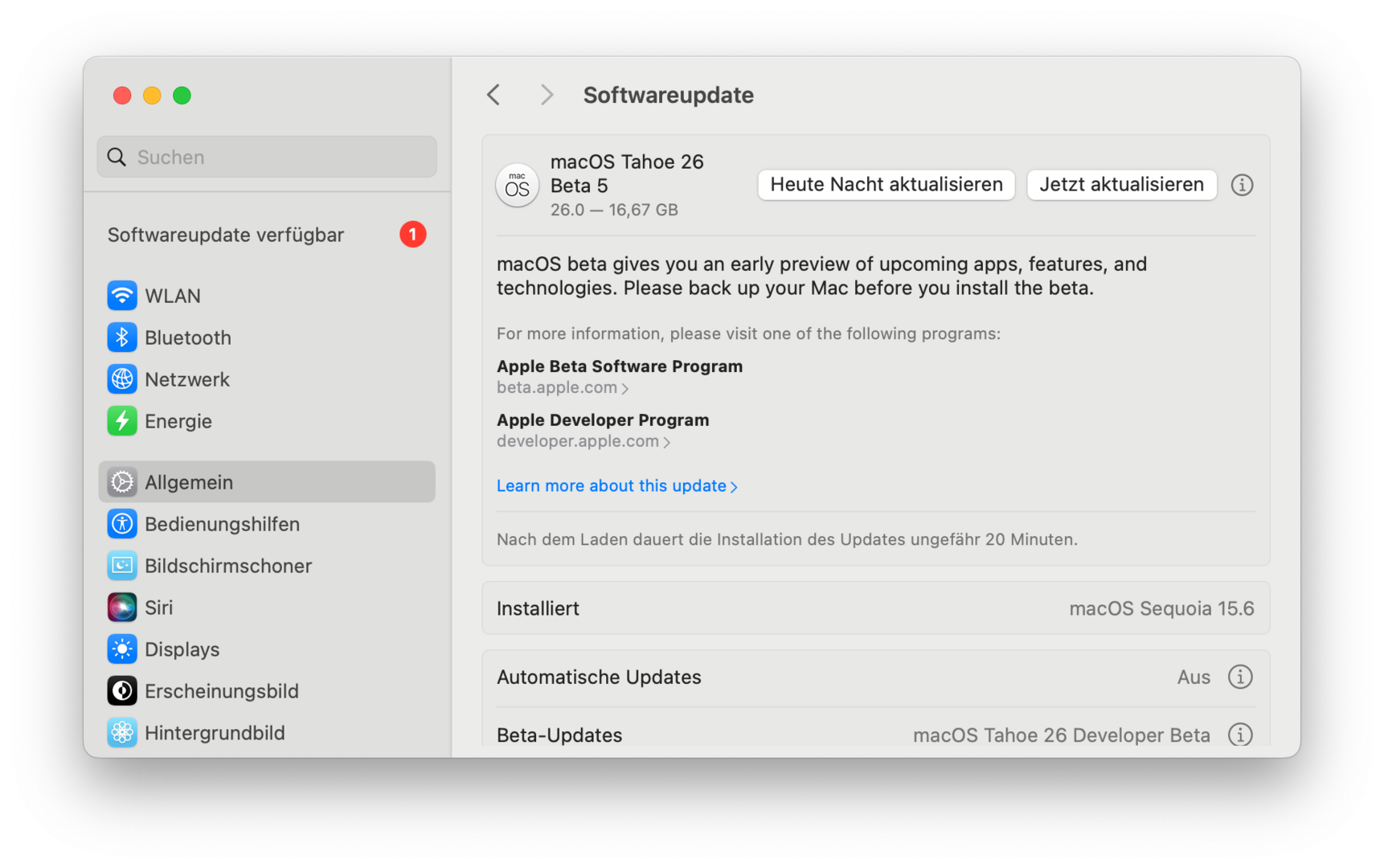Click the info icon next to Jetzt aktualisieren
Image resolution: width=1384 pixels, height=868 pixels.
coord(1242,185)
